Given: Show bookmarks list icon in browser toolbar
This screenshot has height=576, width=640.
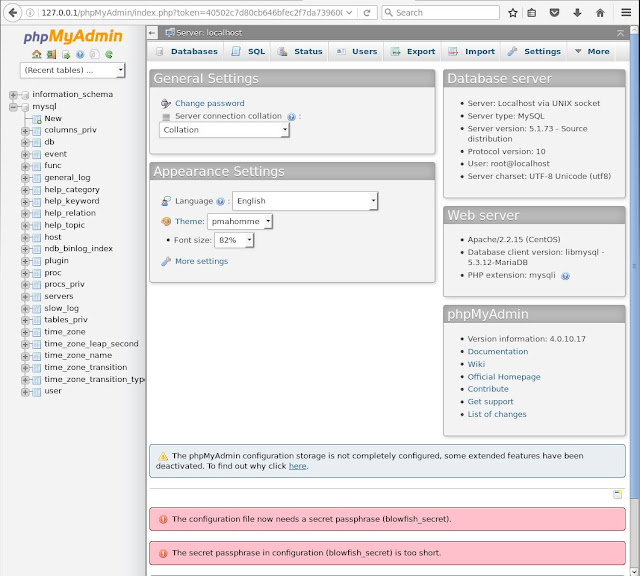Looking at the screenshot, I should pos(531,13).
